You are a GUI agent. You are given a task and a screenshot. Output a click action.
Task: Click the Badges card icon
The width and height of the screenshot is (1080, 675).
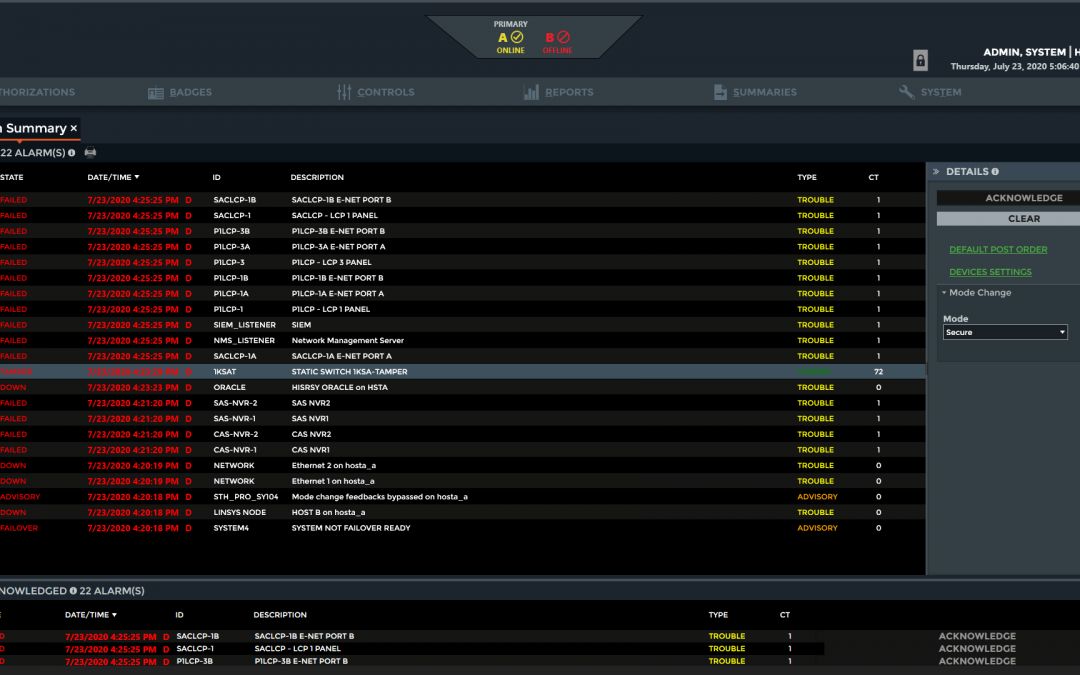tap(156, 93)
